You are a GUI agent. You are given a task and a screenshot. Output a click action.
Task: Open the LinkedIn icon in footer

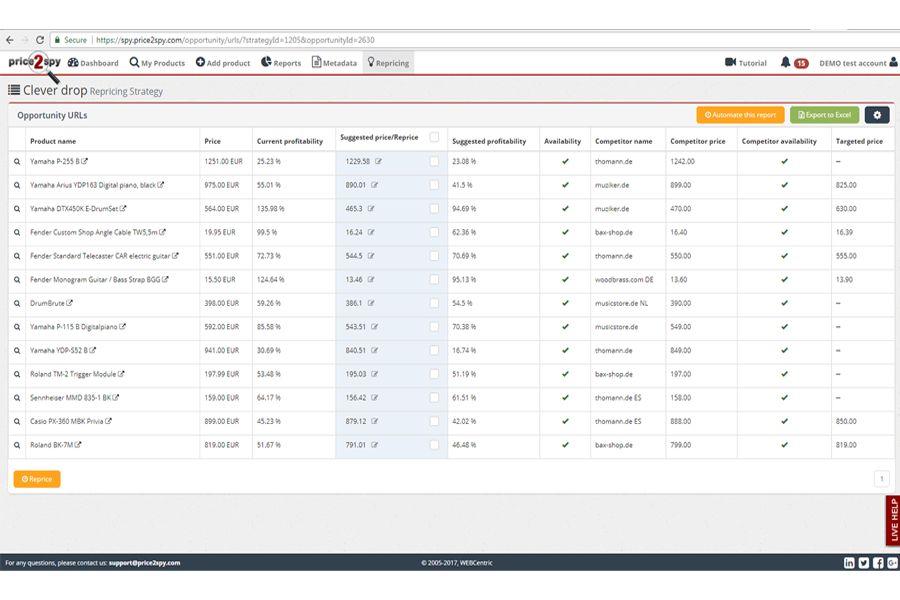[849, 563]
